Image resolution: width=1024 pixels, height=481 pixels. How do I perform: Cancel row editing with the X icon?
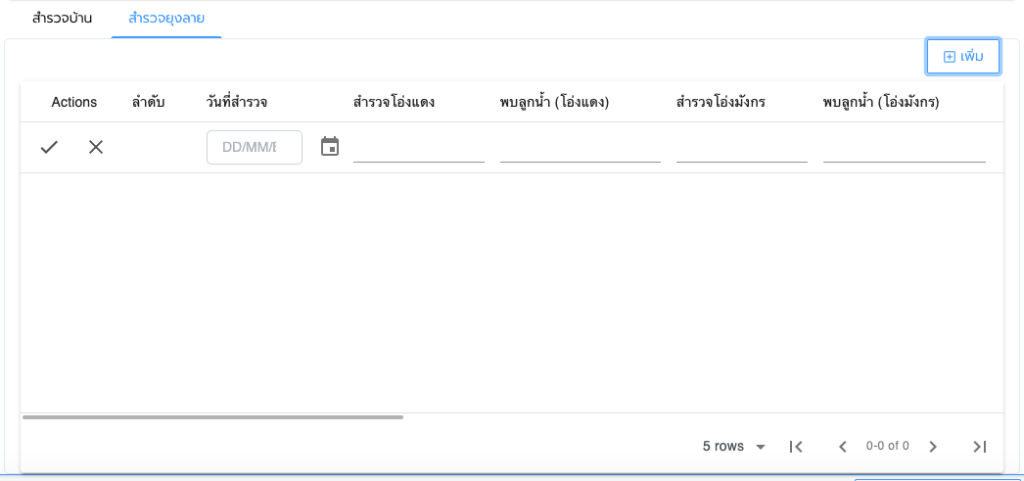96,147
